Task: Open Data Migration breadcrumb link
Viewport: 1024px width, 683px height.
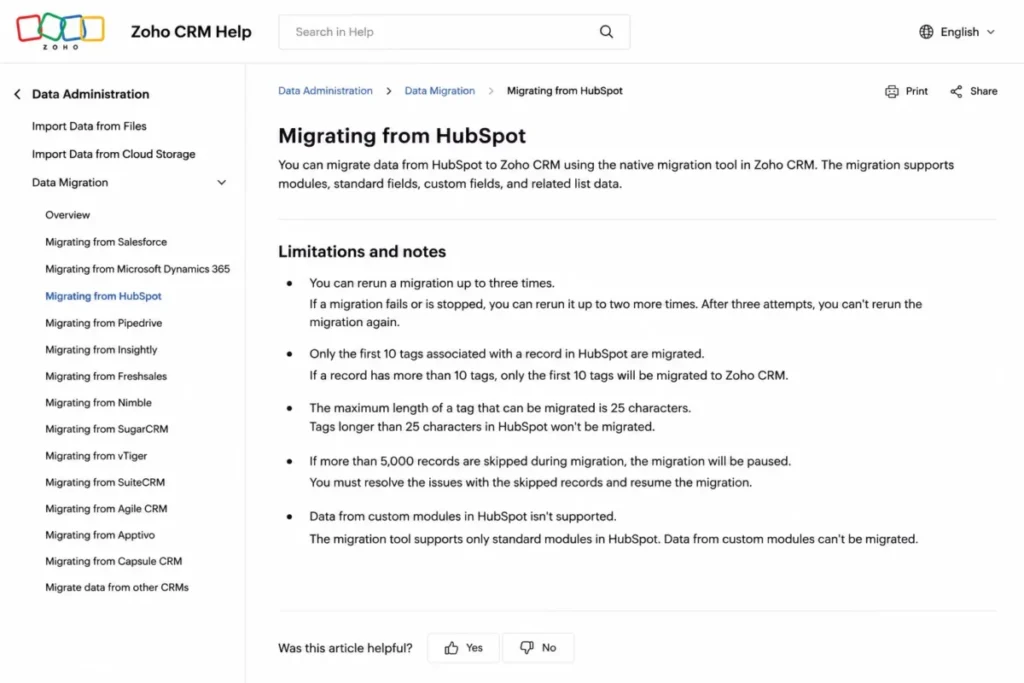Action: (x=440, y=91)
